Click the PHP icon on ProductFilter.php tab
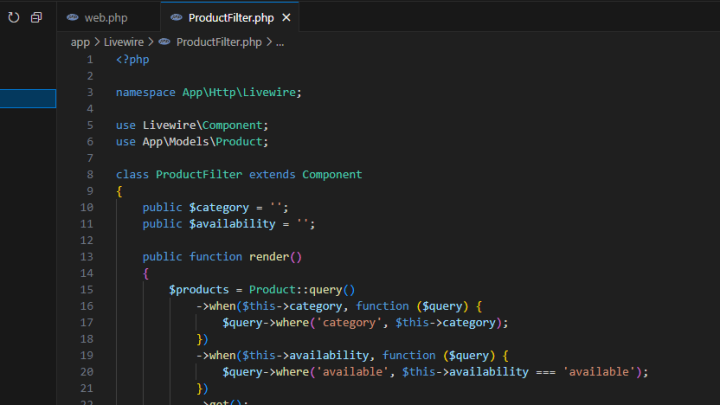This screenshot has height=405, width=720. (x=176, y=17)
